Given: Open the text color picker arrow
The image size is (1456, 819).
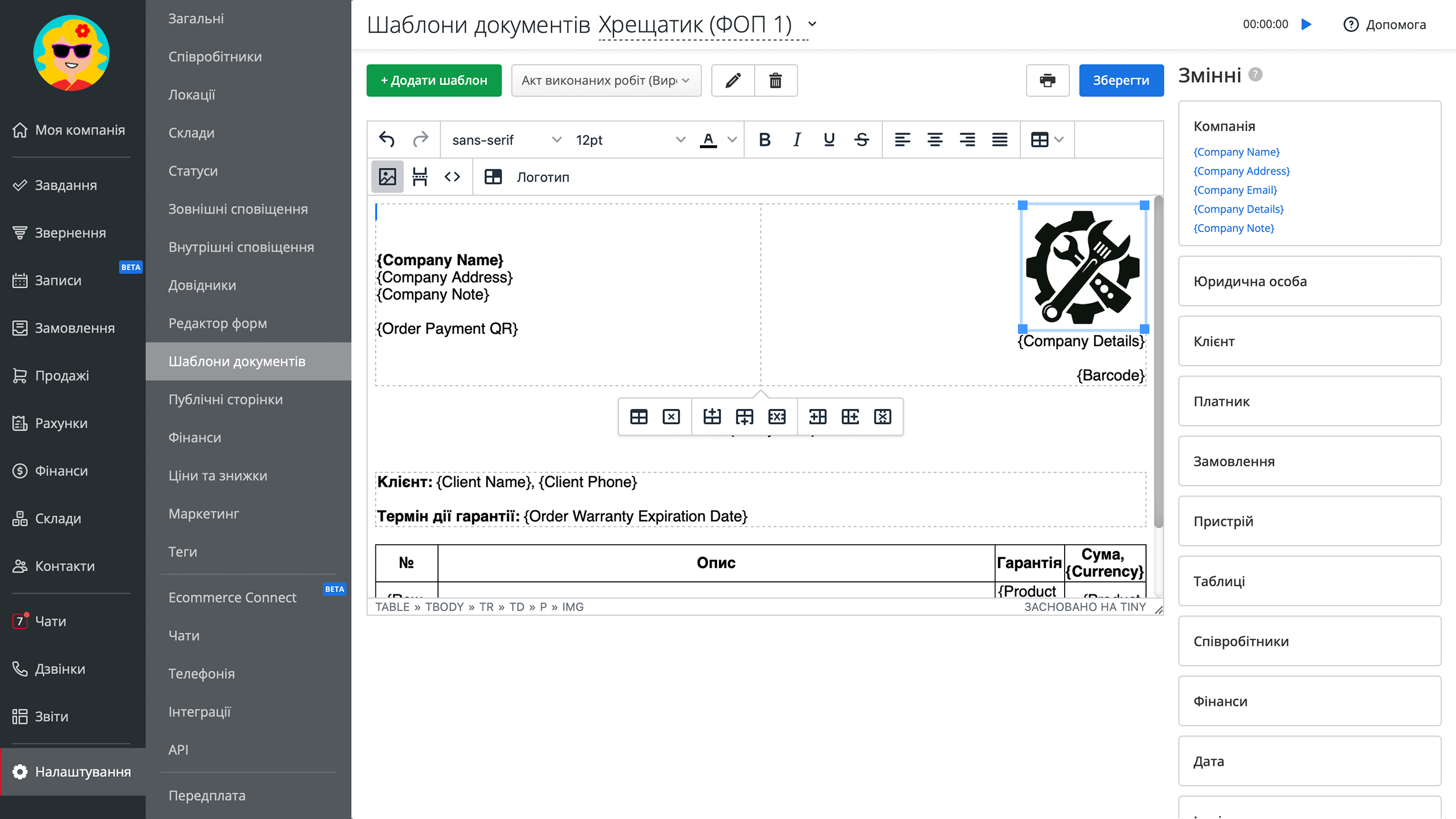Looking at the screenshot, I should point(733,139).
